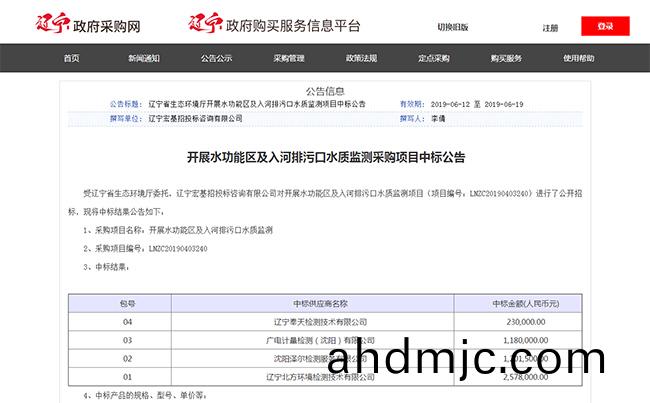Open the 首页 menu item
The image size is (650, 403).
click(x=71, y=58)
